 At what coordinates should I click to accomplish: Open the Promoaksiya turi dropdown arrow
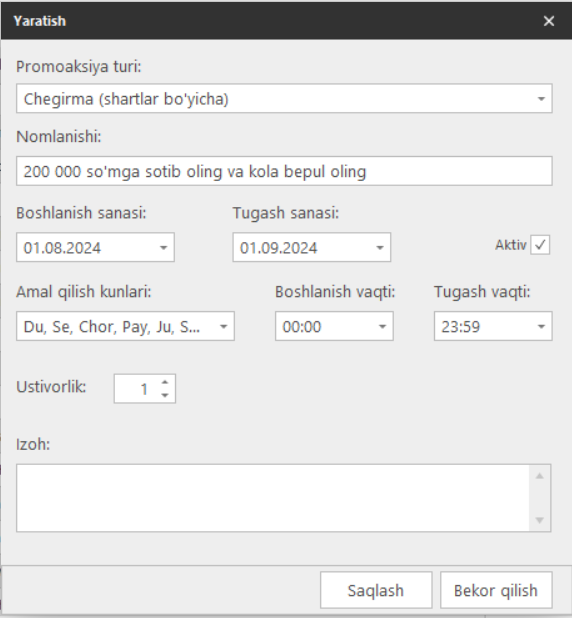(541, 99)
